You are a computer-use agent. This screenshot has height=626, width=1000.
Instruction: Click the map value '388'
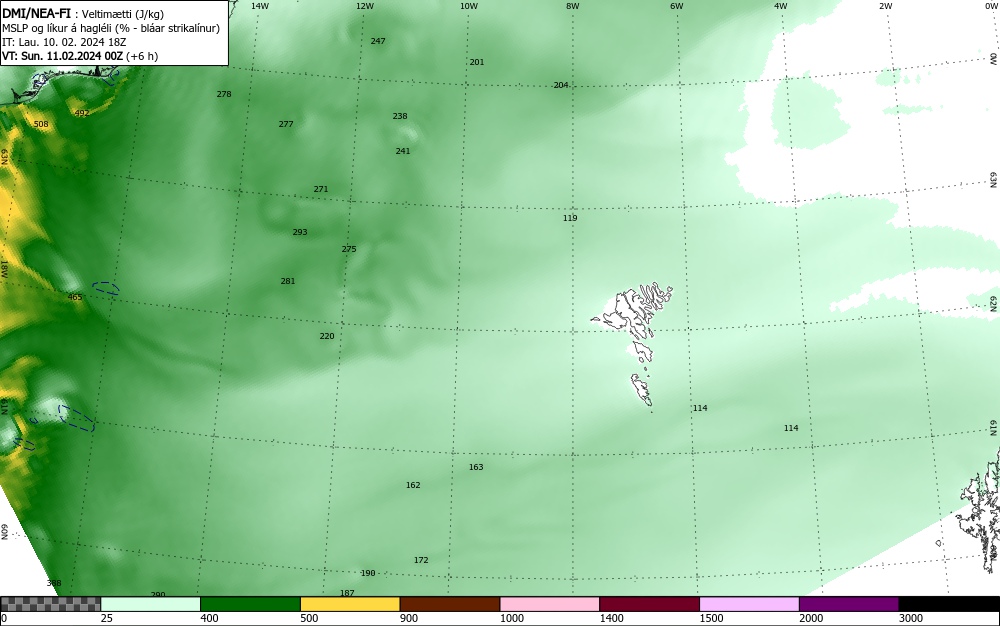[54, 583]
